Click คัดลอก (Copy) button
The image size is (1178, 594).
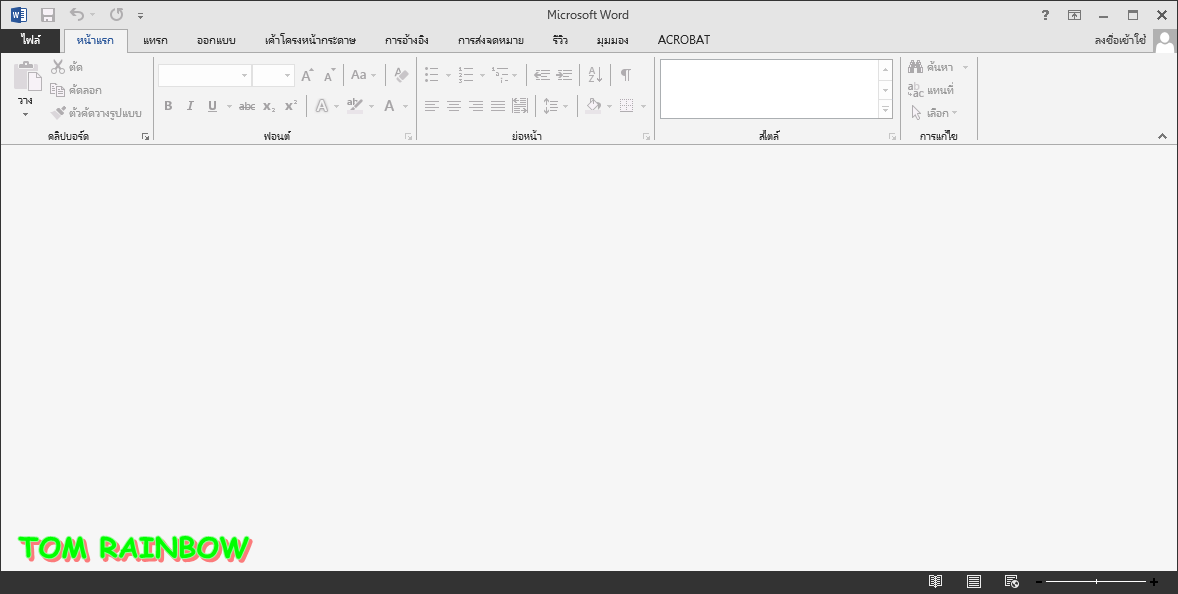tap(76, 90)
